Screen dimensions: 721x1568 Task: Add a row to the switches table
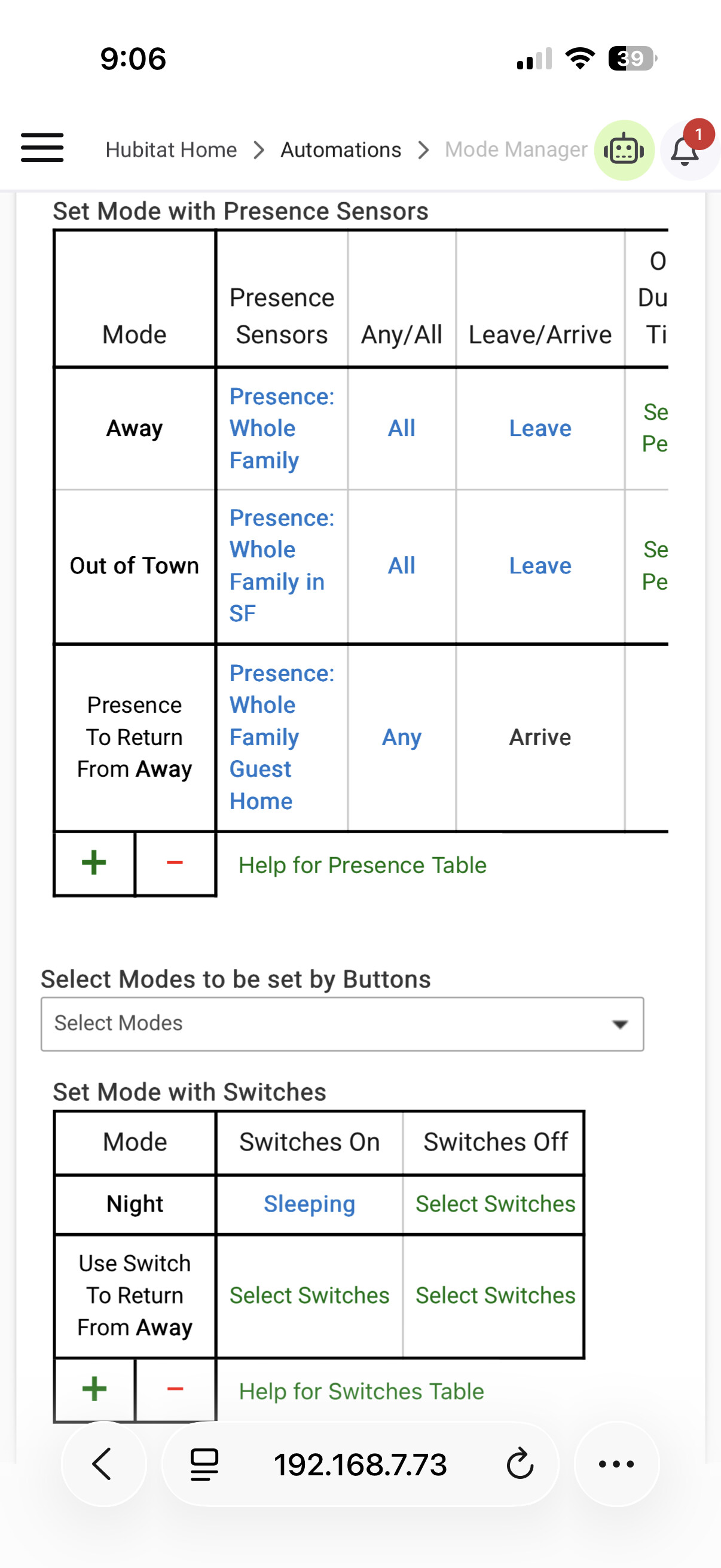(94, 1390)
